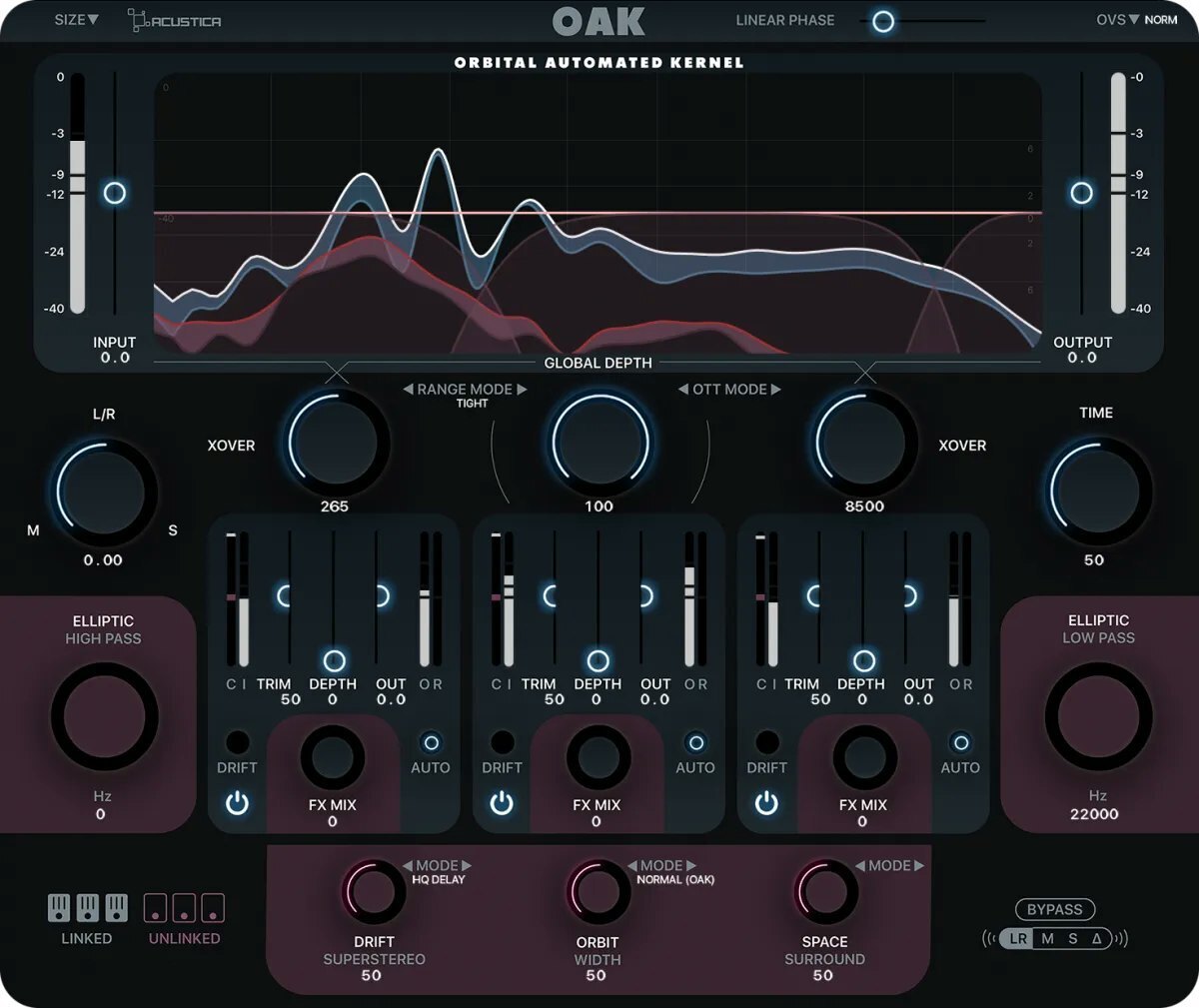This screenshot has height=1008, width=1199.
Task: Click the low band TRIM slider handle
Action: 284,596
